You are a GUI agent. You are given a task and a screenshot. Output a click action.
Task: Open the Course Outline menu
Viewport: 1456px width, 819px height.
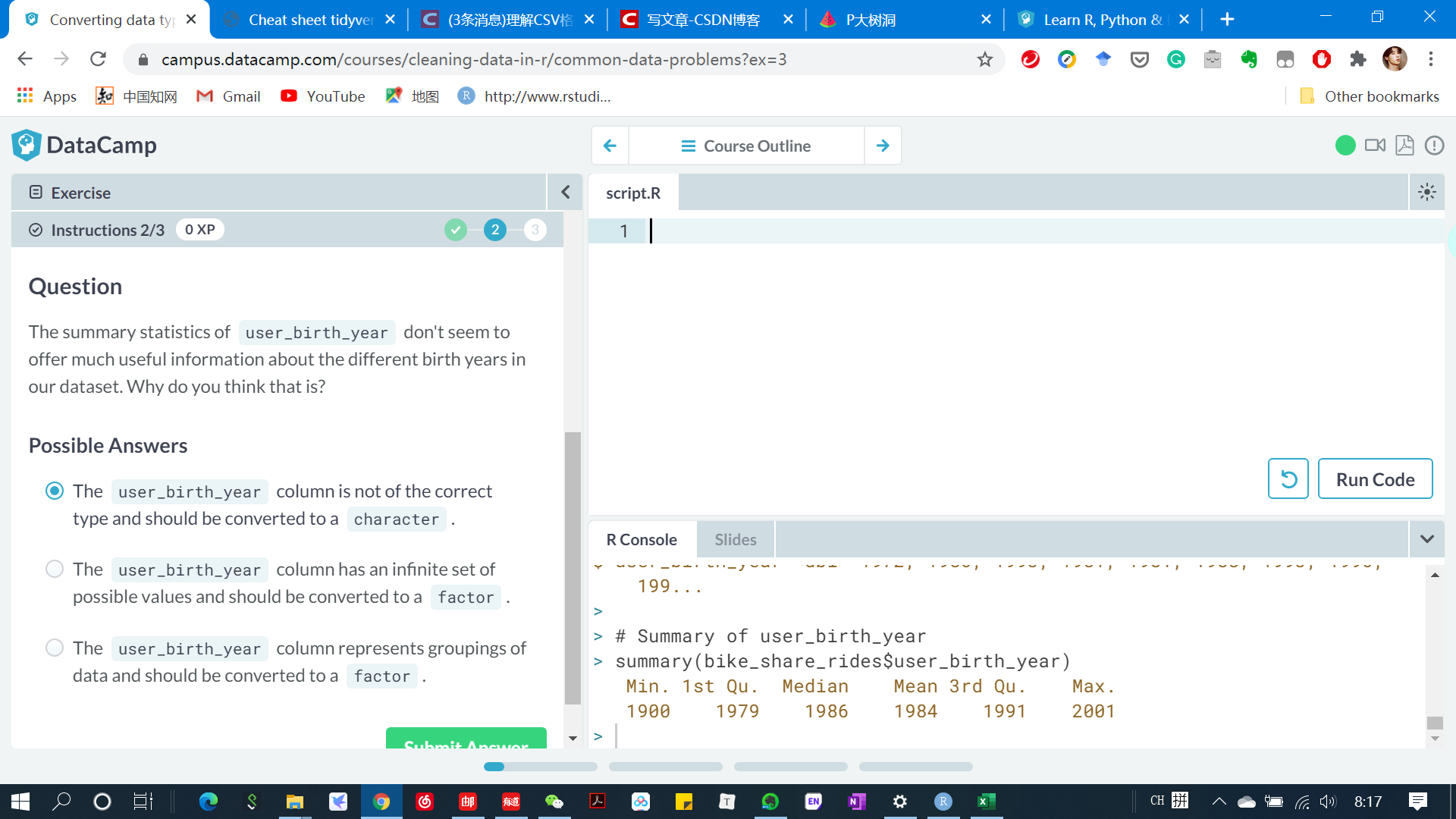pyautogui.click(x=746, y=146)
